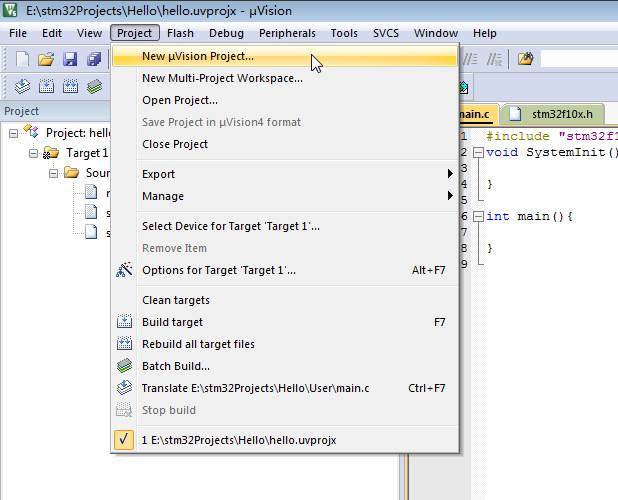Choose Select Device for Target 'Target 1'

coord(285,226)
